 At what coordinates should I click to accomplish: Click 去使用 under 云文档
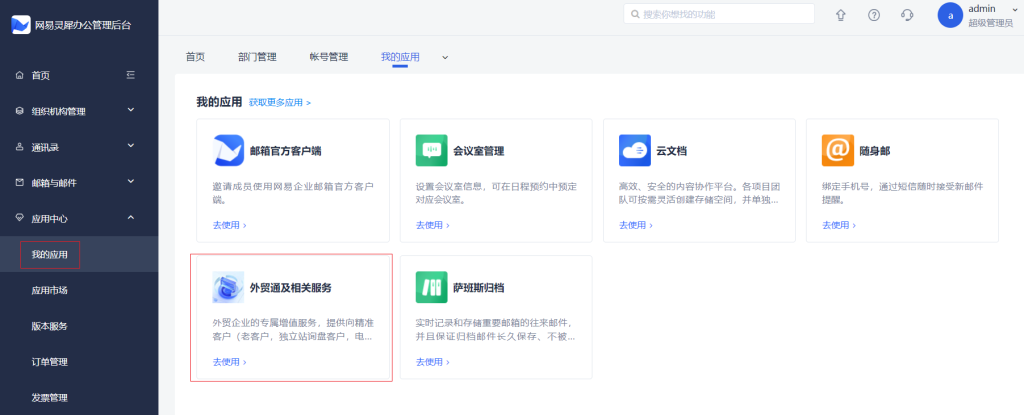[635, 225]
